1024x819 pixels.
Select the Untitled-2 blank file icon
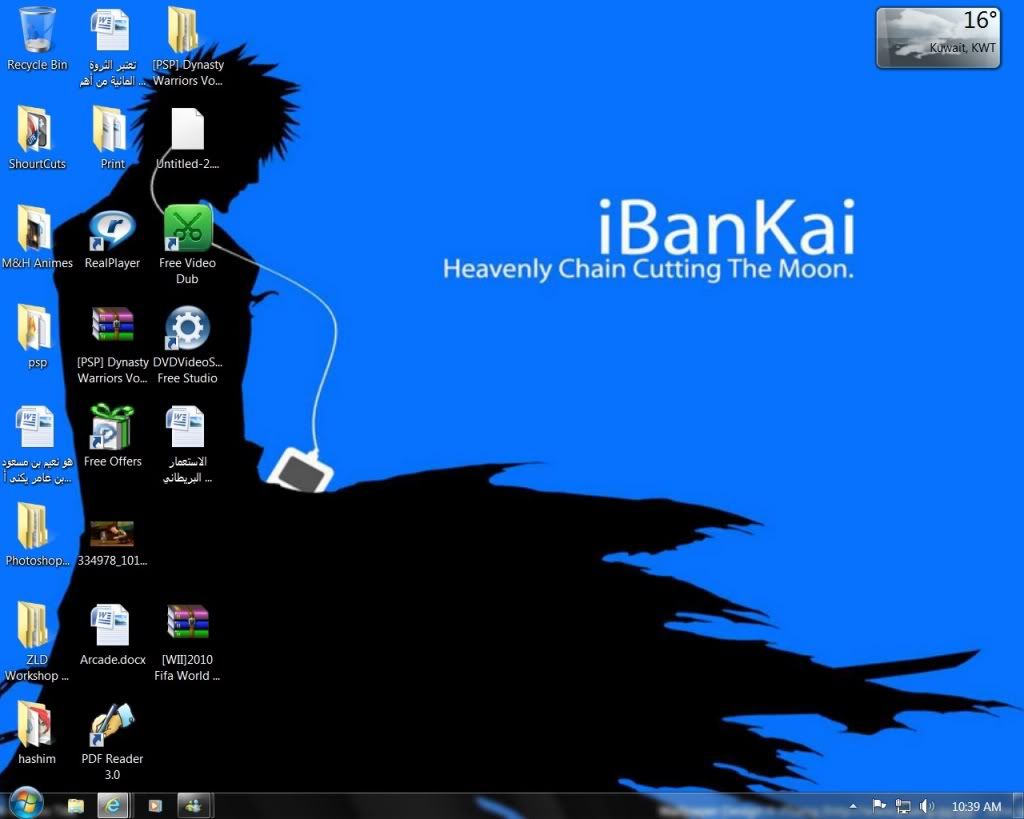(x=187, y=130)
